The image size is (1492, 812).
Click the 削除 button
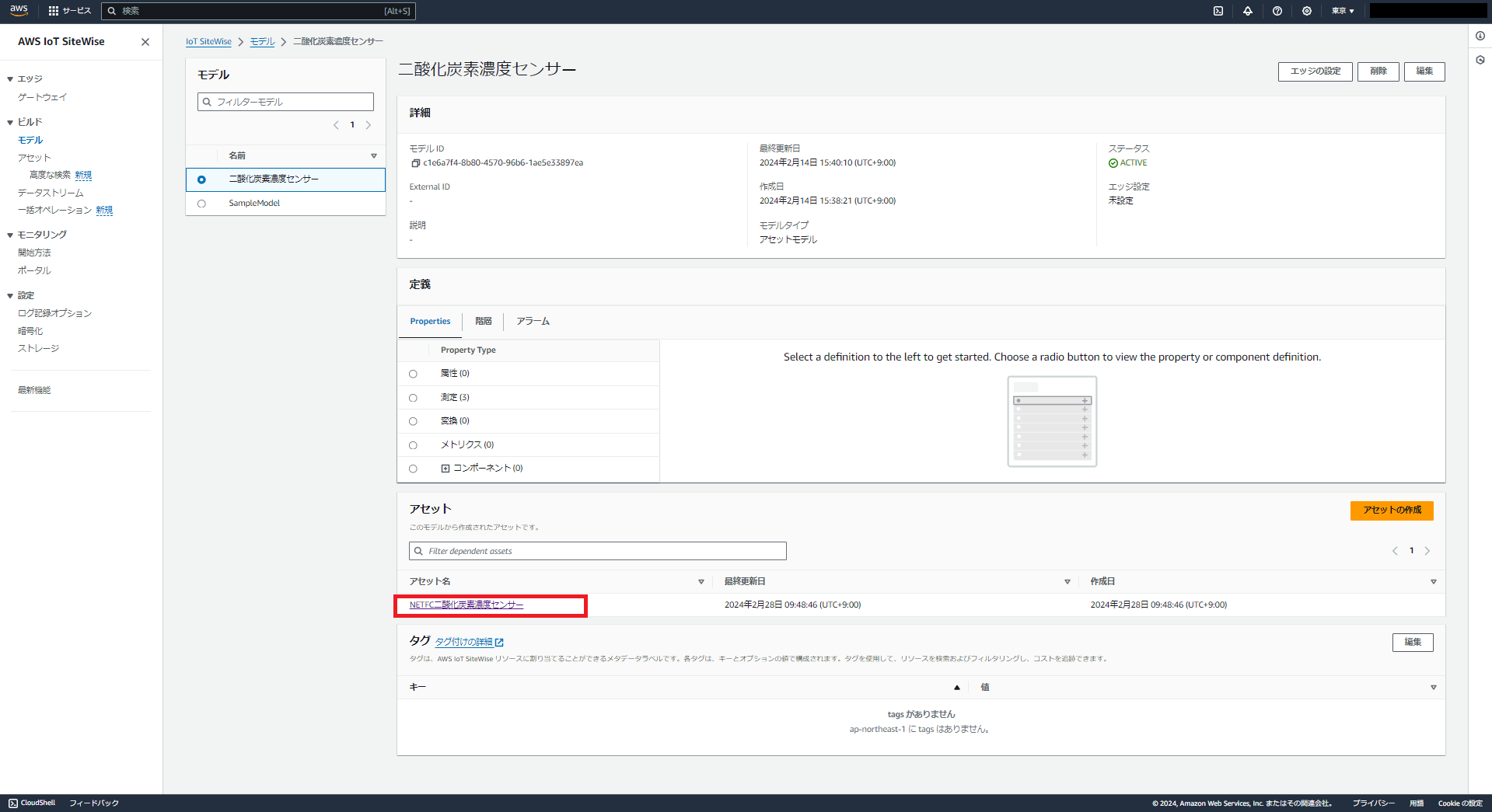click(x=1378, y=71)
